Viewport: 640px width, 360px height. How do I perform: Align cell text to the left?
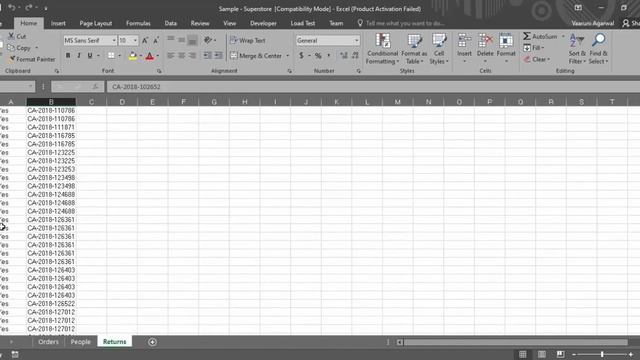171,56
